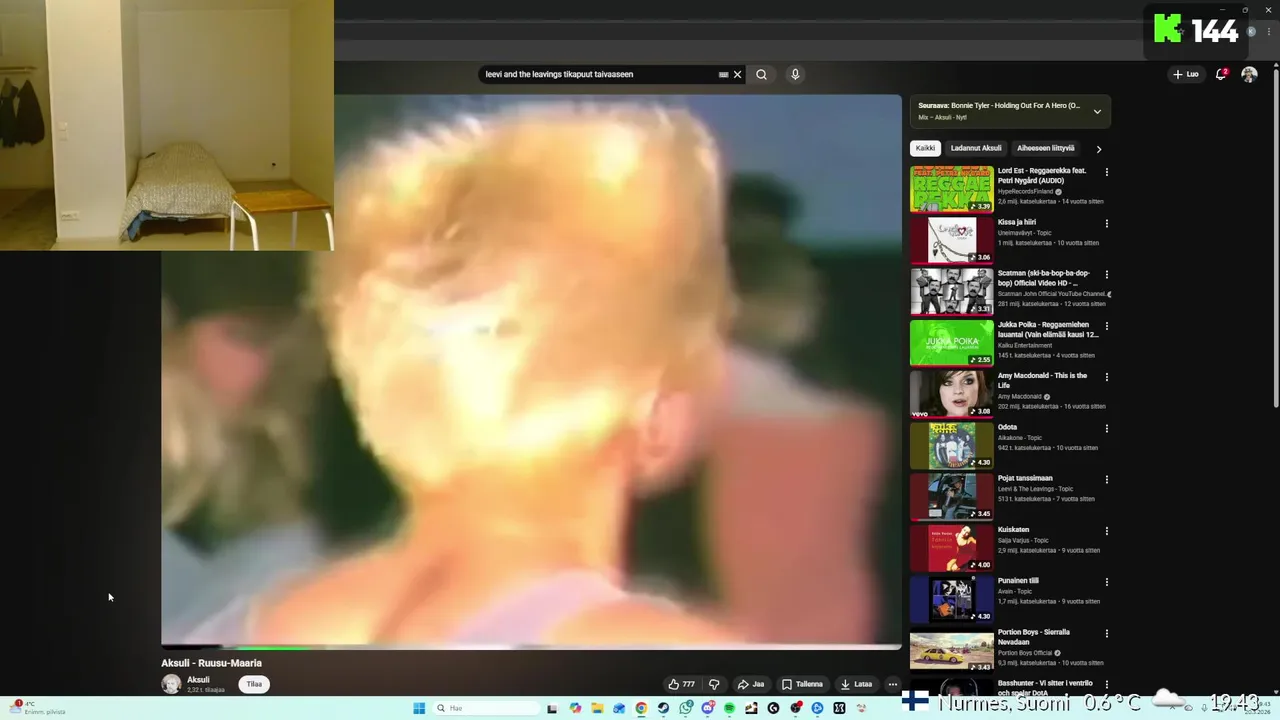The image size is (1280, 720).
Task: Open options menu for Scatman video
Action: 1106,274
